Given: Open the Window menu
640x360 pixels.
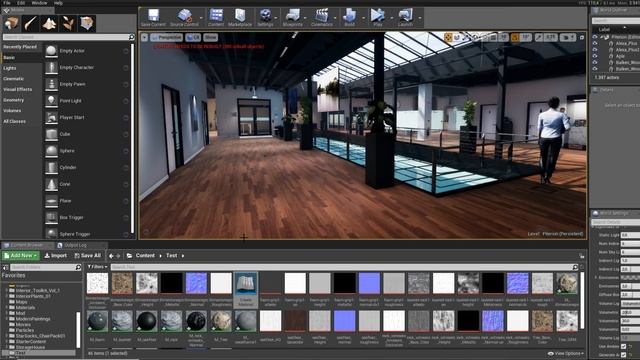Looking at the screenshot, I should [x=39, y=3].
